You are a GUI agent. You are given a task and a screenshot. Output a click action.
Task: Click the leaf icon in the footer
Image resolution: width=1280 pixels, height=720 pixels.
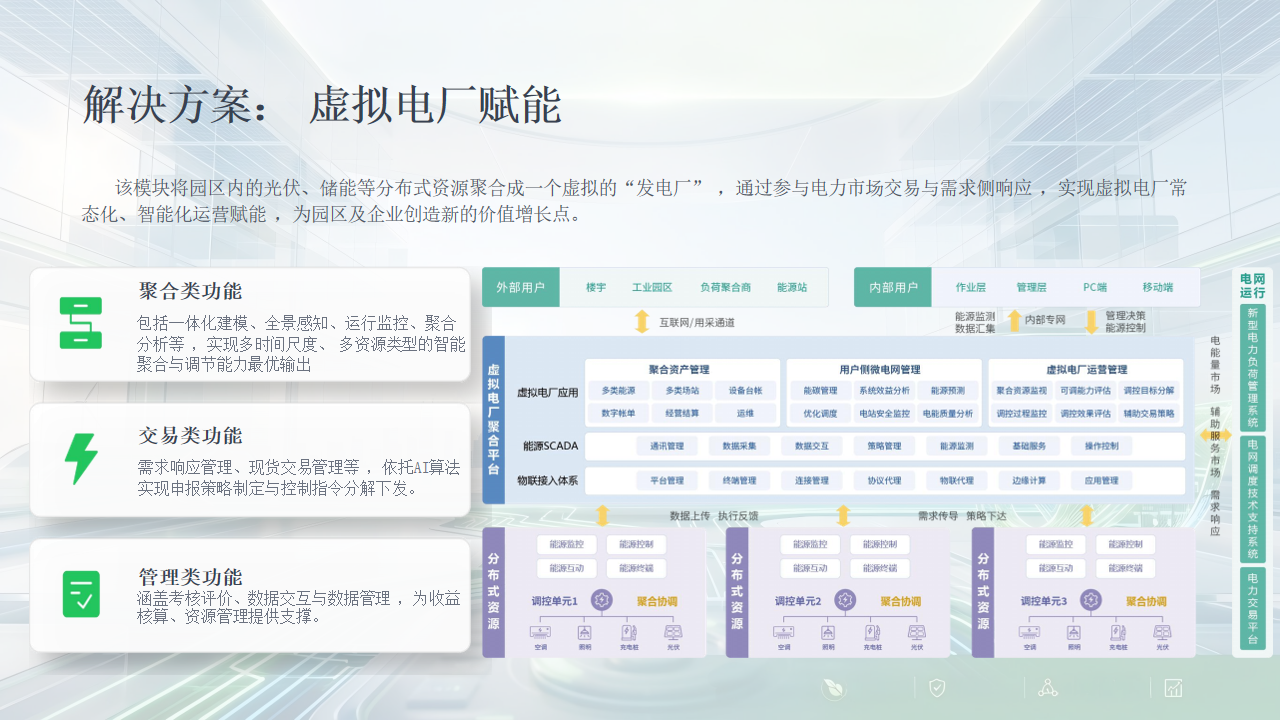point(833,688)
